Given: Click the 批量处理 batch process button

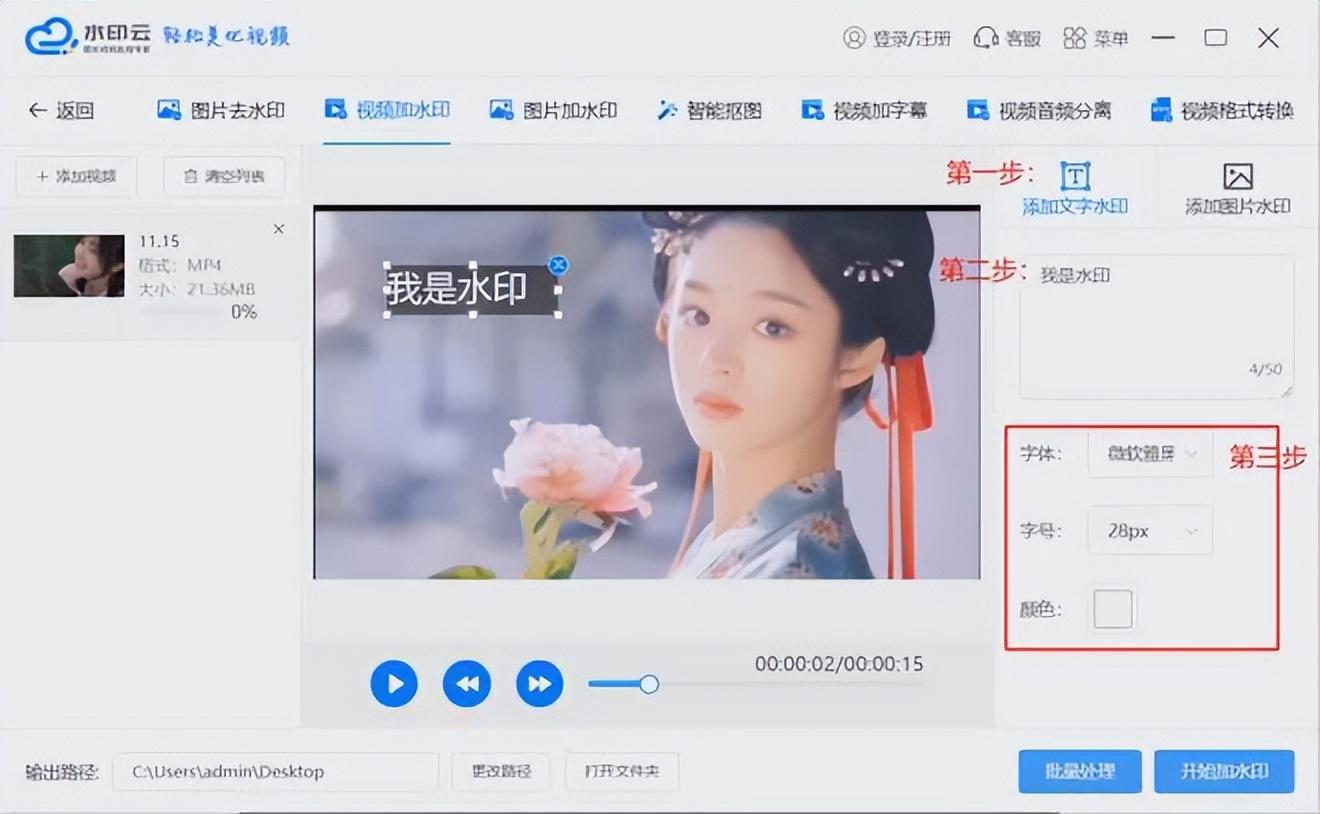Looking at the screenshot, I should (1079, 771).
